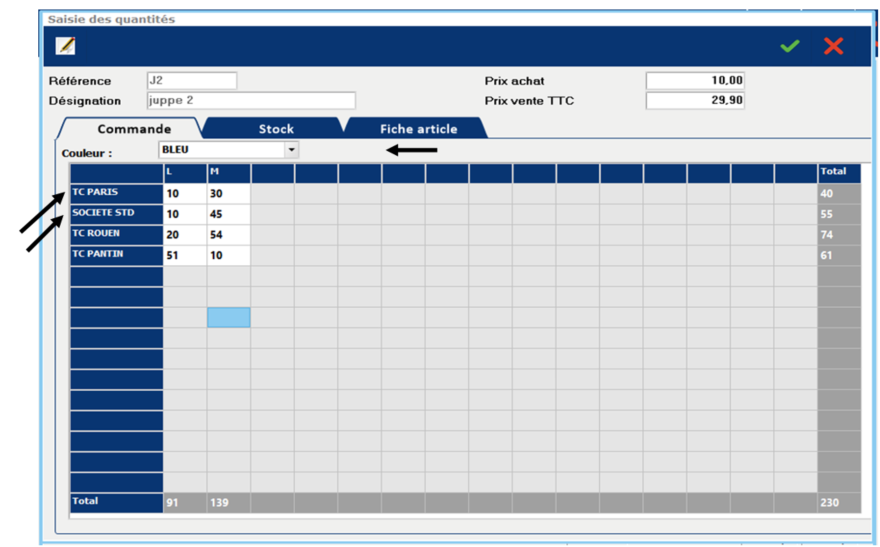
Task: Click the TC ROUEN size M cell
Action: coord(228,235)
